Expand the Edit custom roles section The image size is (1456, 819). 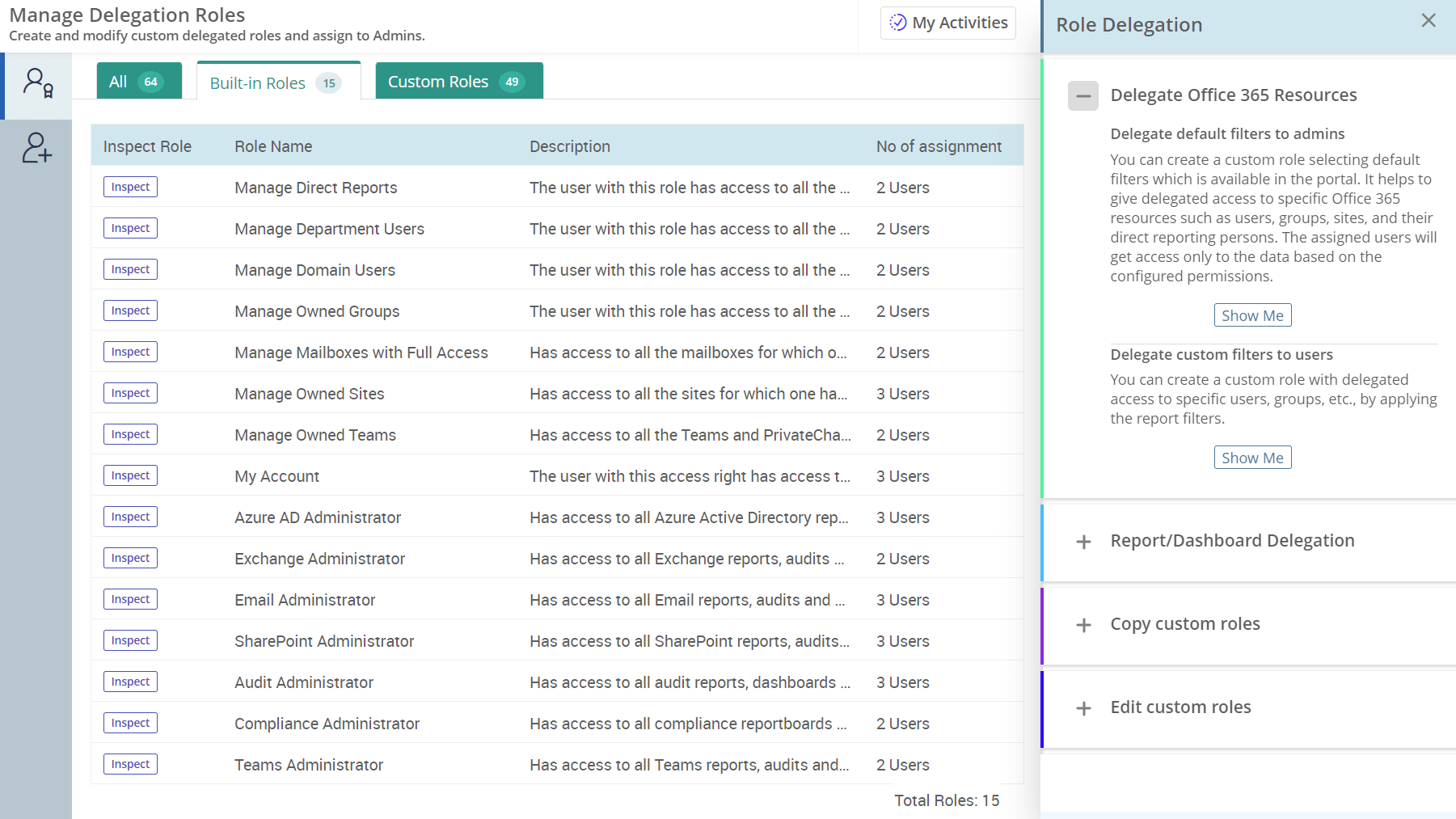(1083, 707)
